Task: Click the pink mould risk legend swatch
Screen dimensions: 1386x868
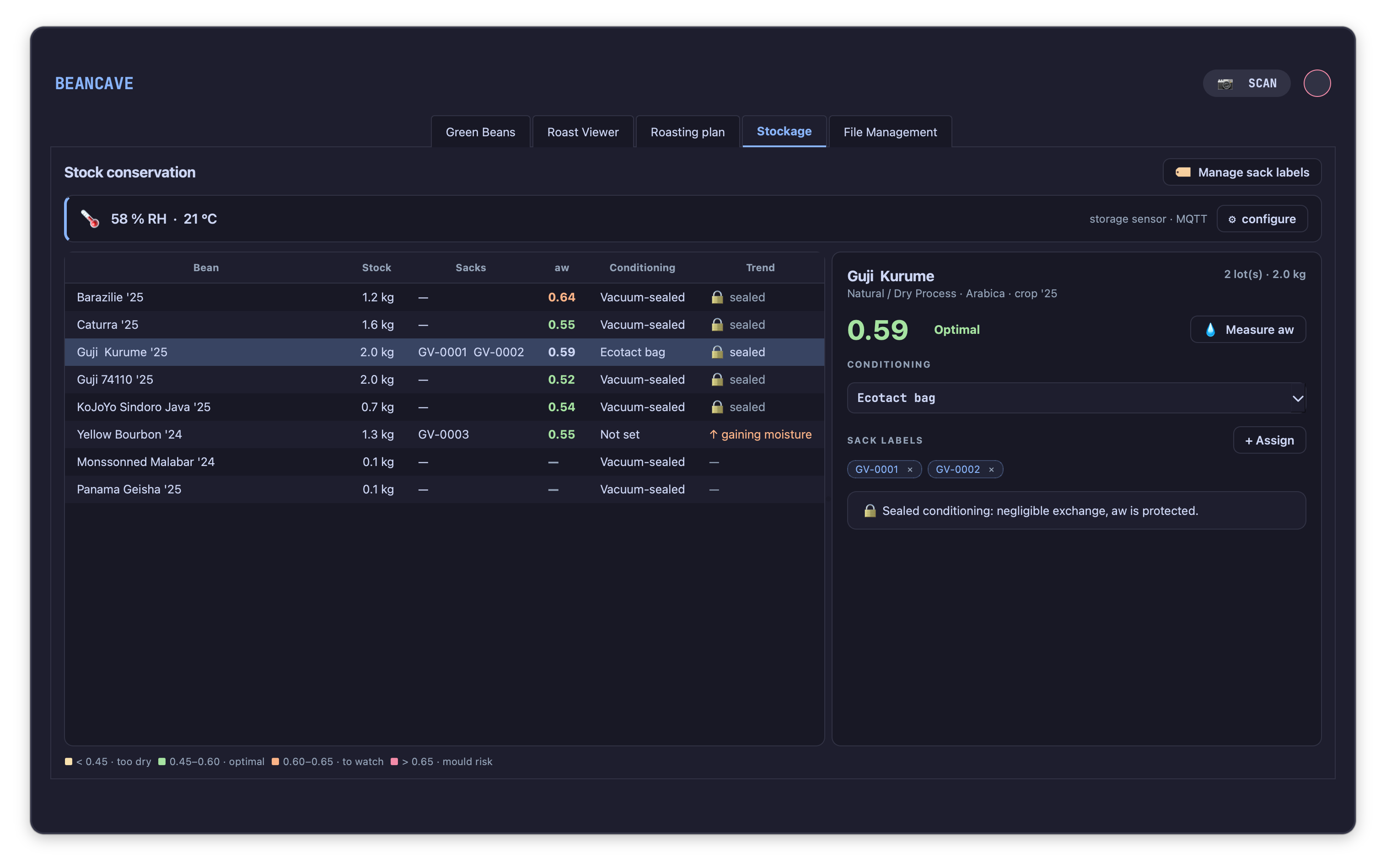Action: 394,762
